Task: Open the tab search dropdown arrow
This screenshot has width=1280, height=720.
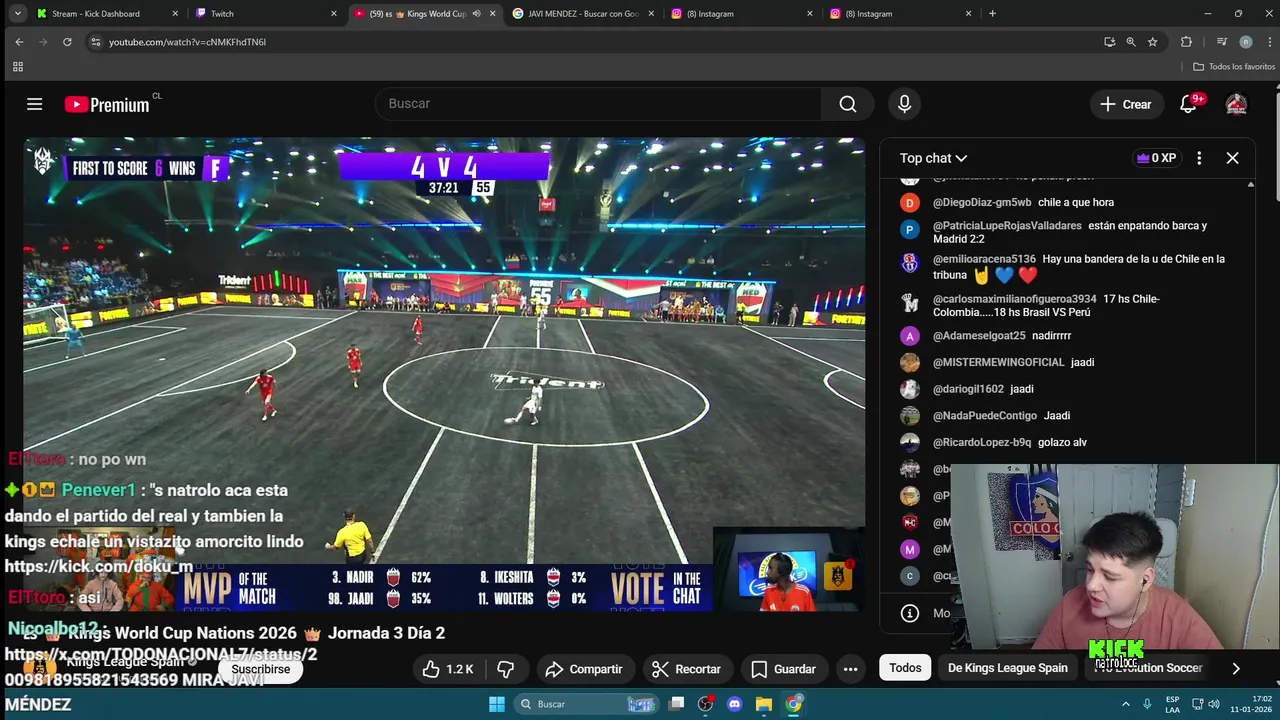Action: (x=17, y=14)
